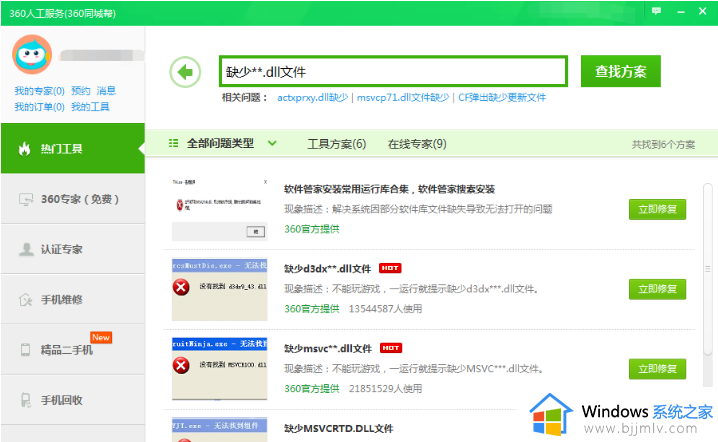Click the phone repair icon beside 手机维修
This screenshot has height=442, width=718.
tap(25, 300)
